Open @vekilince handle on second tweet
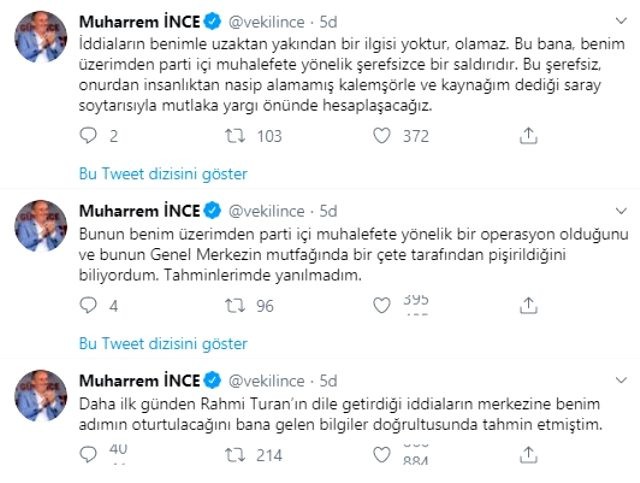This screenshot has height=483, width=640. [x=268, y=211]
